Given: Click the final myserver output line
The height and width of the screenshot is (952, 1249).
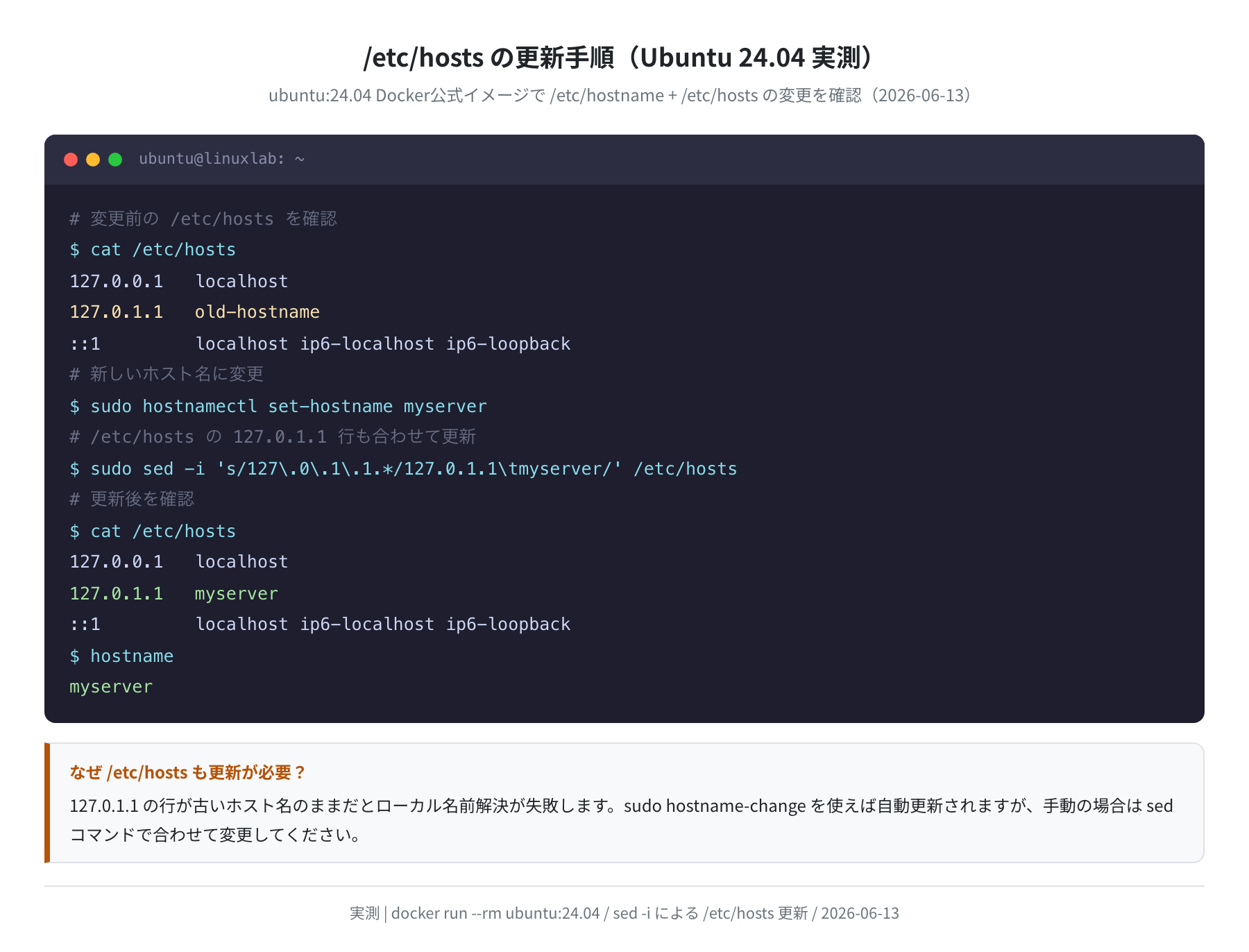Looking at the screenshot, I should click(x=111, y=687).
